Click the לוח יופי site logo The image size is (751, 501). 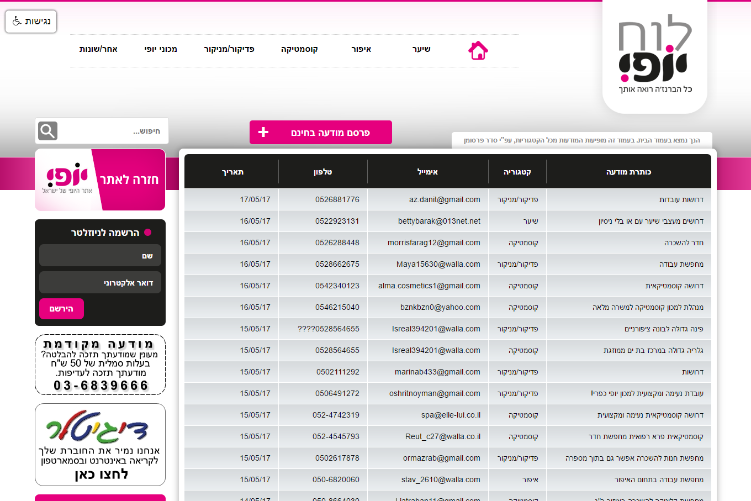[655, 55]
